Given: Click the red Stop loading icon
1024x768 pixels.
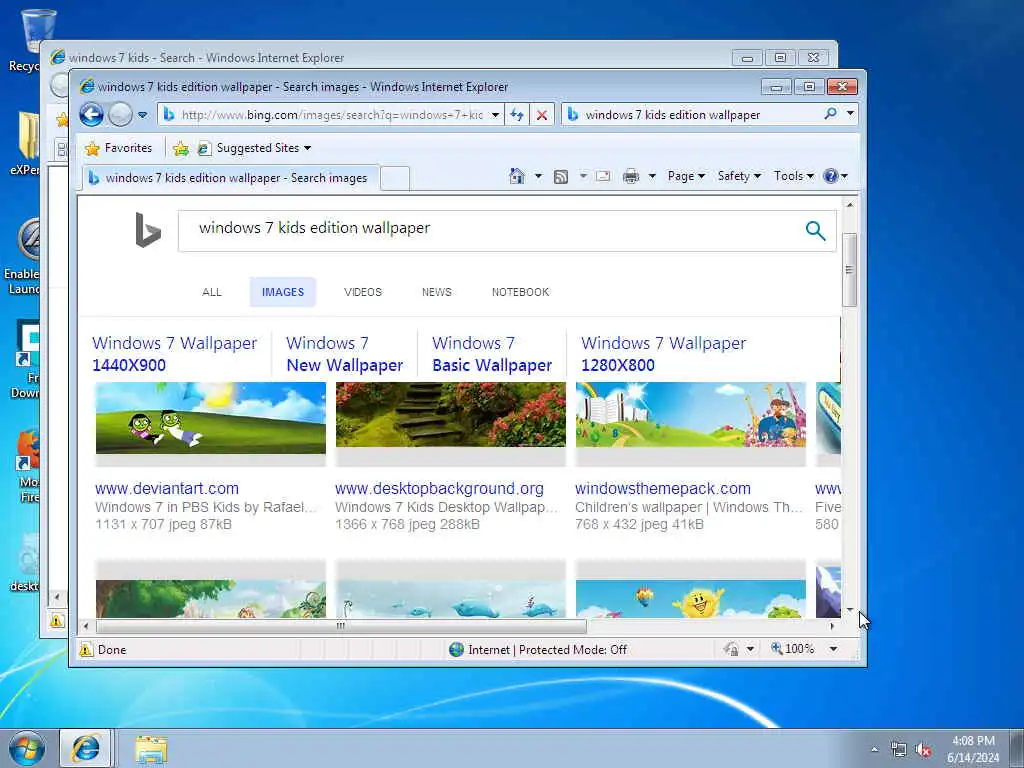Looking at the screenshot, I should point(541,115).
